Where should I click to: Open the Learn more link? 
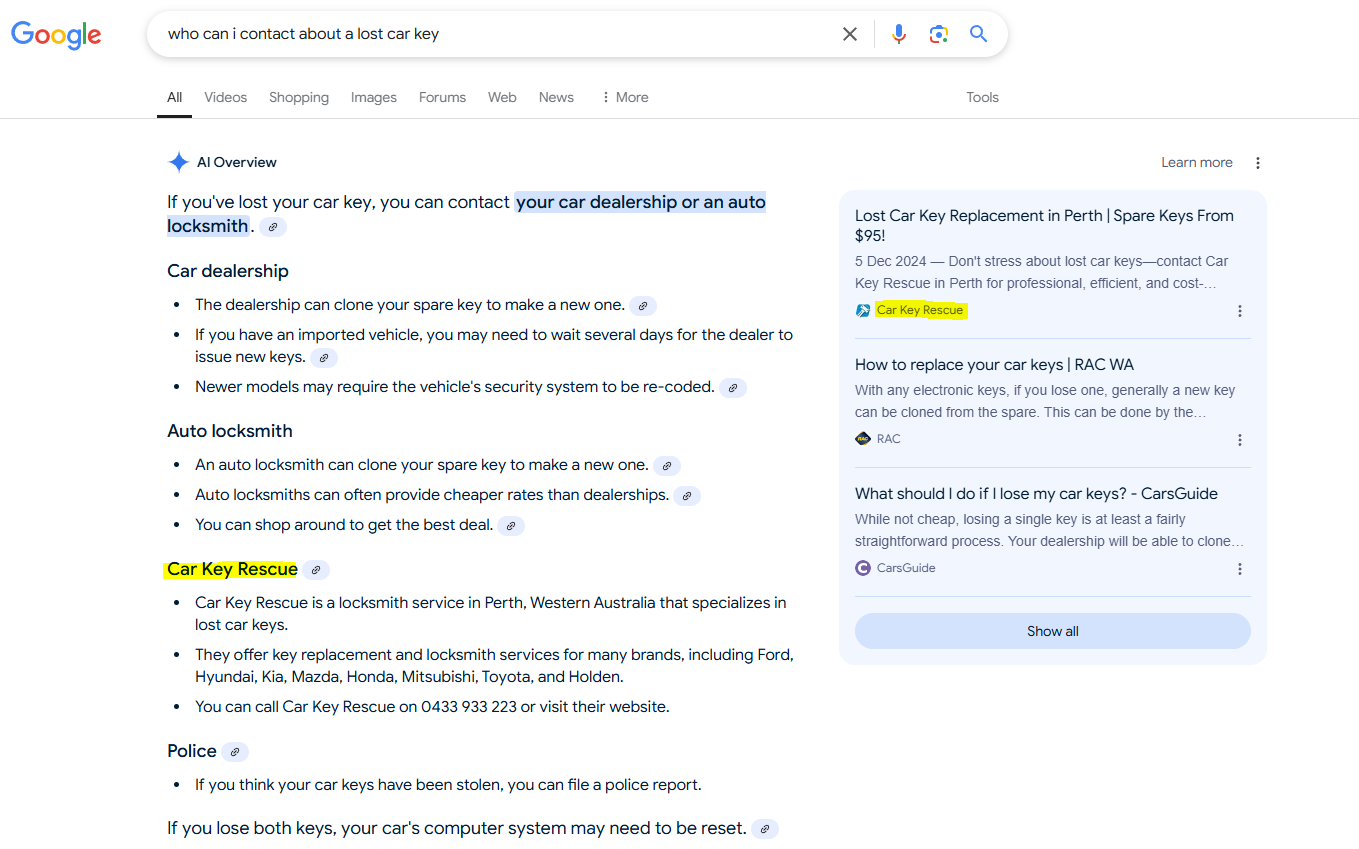point(1197,162)
